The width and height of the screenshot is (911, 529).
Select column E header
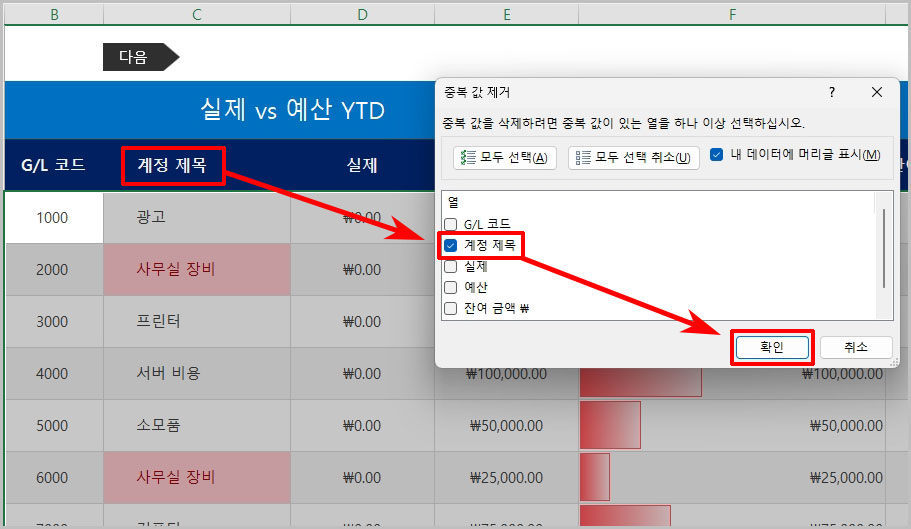point(507,14)
